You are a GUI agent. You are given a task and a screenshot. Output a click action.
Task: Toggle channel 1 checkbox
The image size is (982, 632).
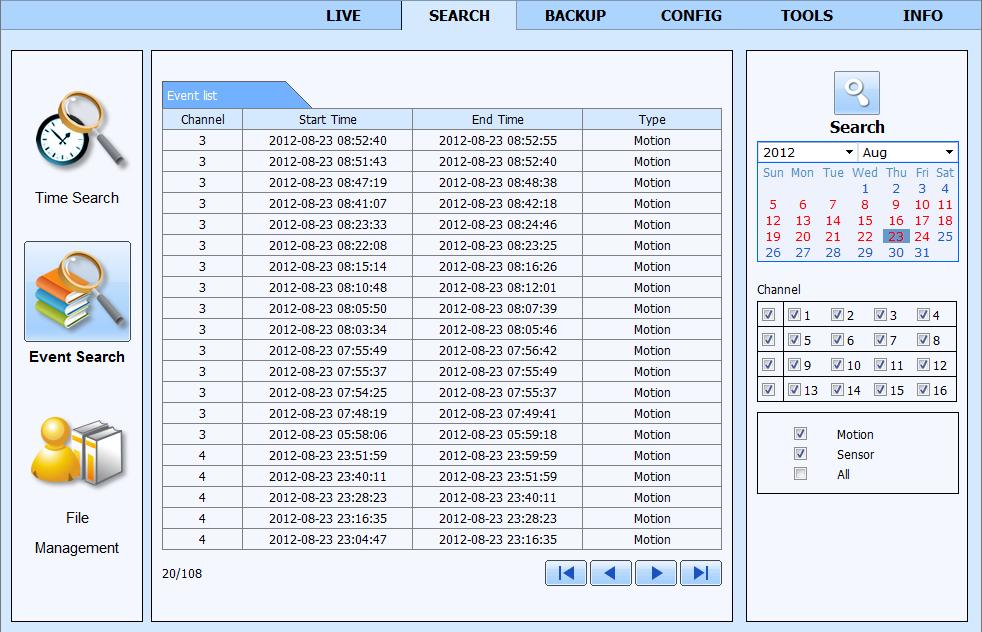pos(794,314)
